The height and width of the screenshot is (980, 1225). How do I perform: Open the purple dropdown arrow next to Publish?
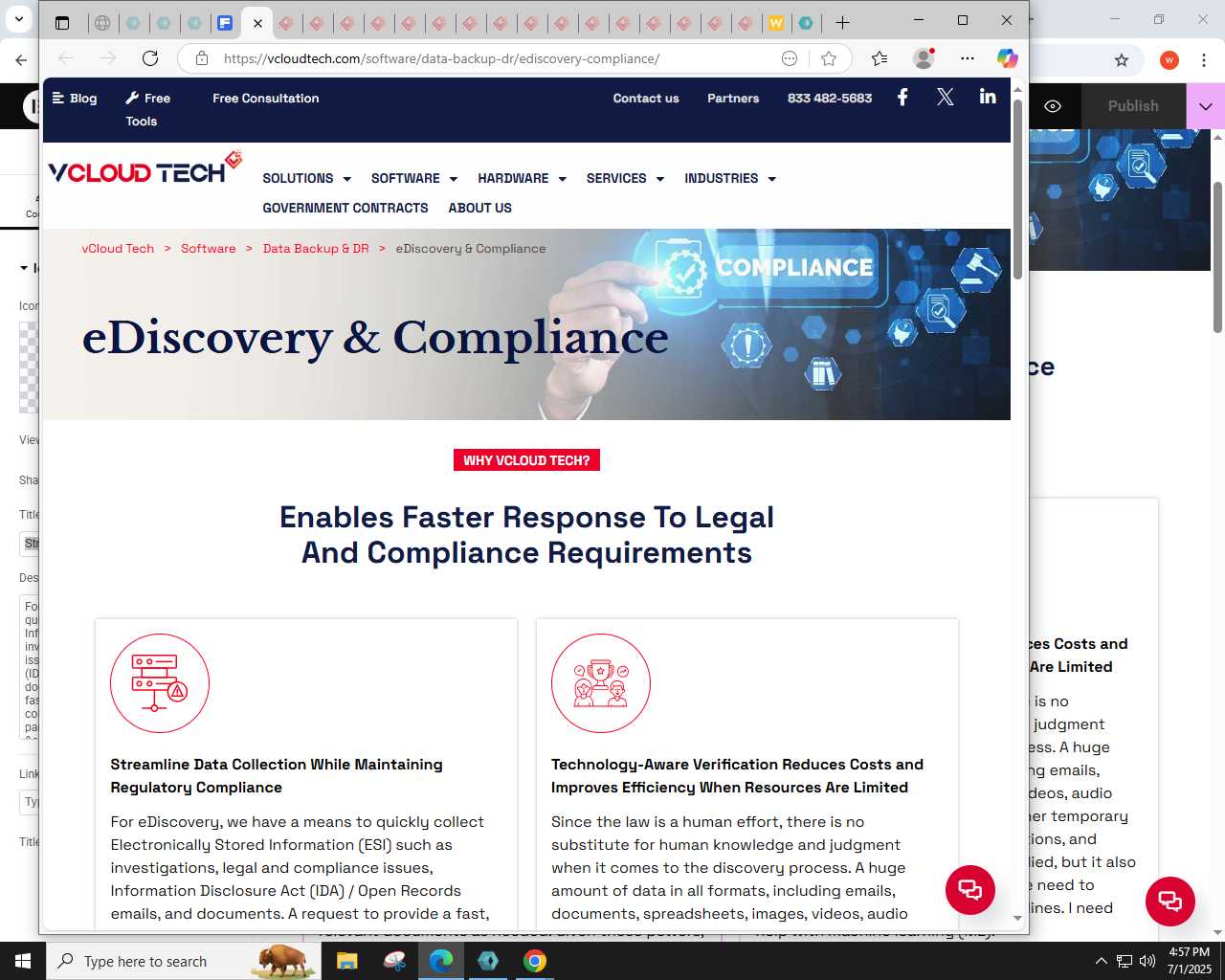coord(1205,106)
